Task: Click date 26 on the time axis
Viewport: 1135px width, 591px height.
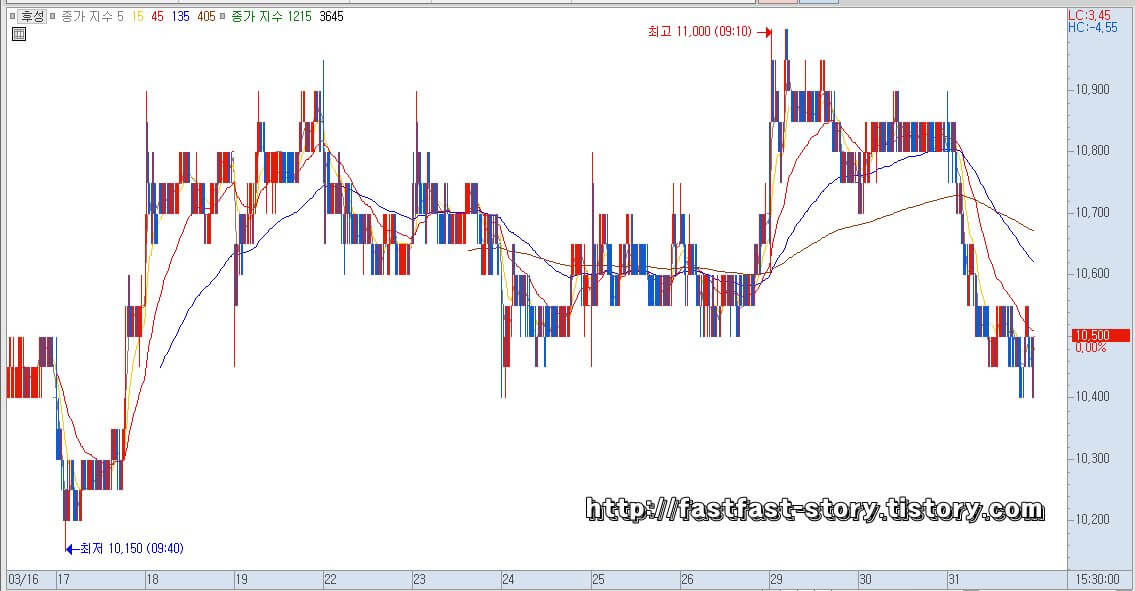Action: (x=687, y=579)
